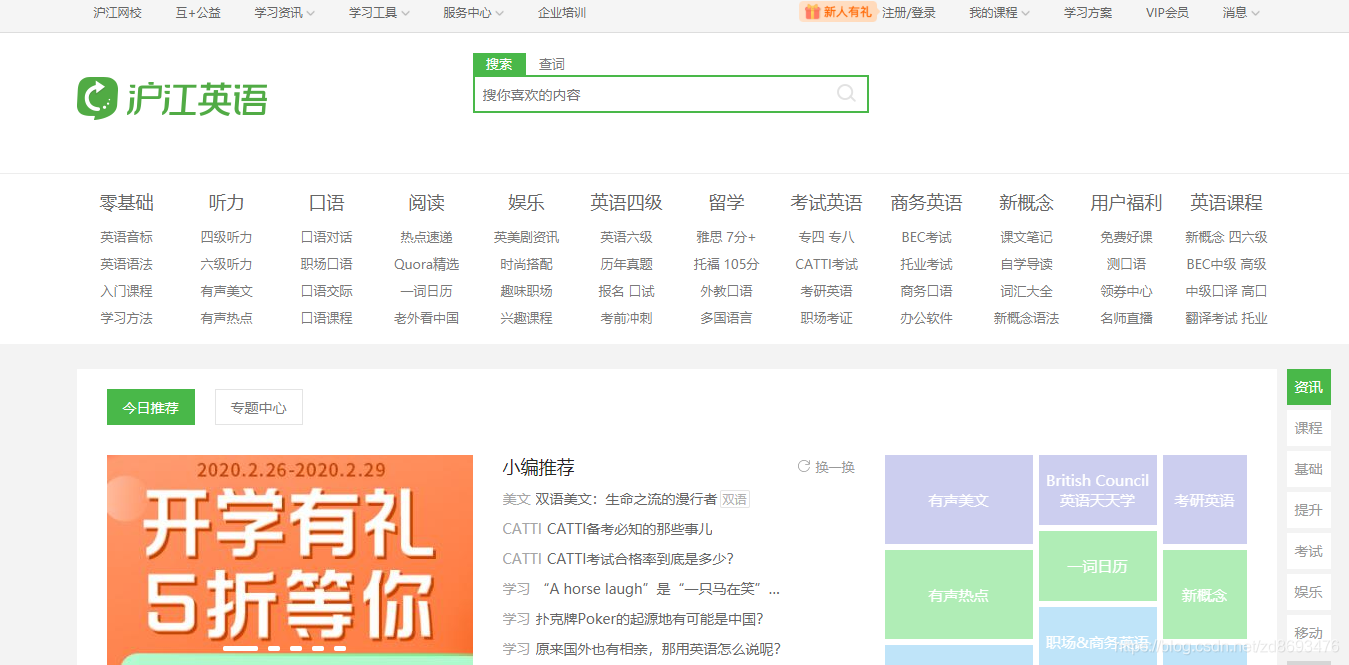Open 沪江网校 in top bar
1349x665 pixels.
point(117,13)
